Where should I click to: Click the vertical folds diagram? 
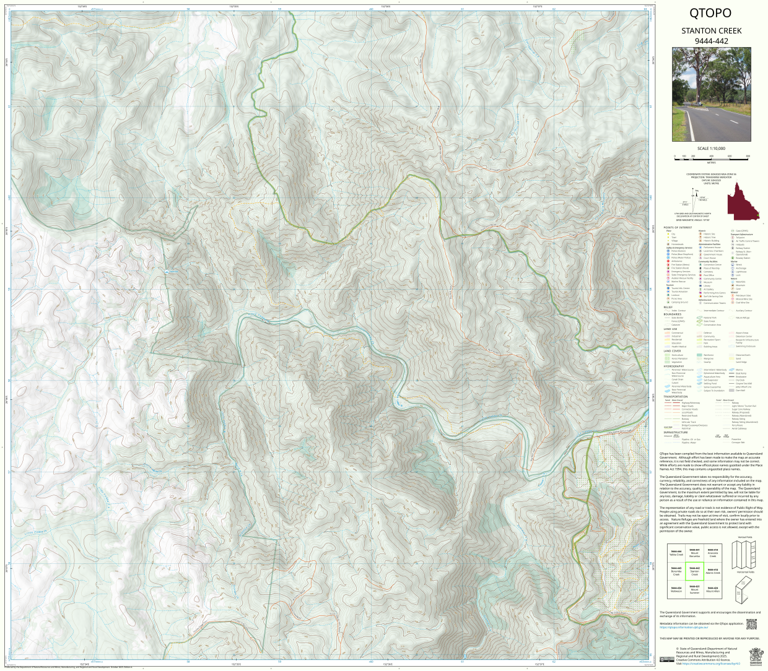point(744,553)
